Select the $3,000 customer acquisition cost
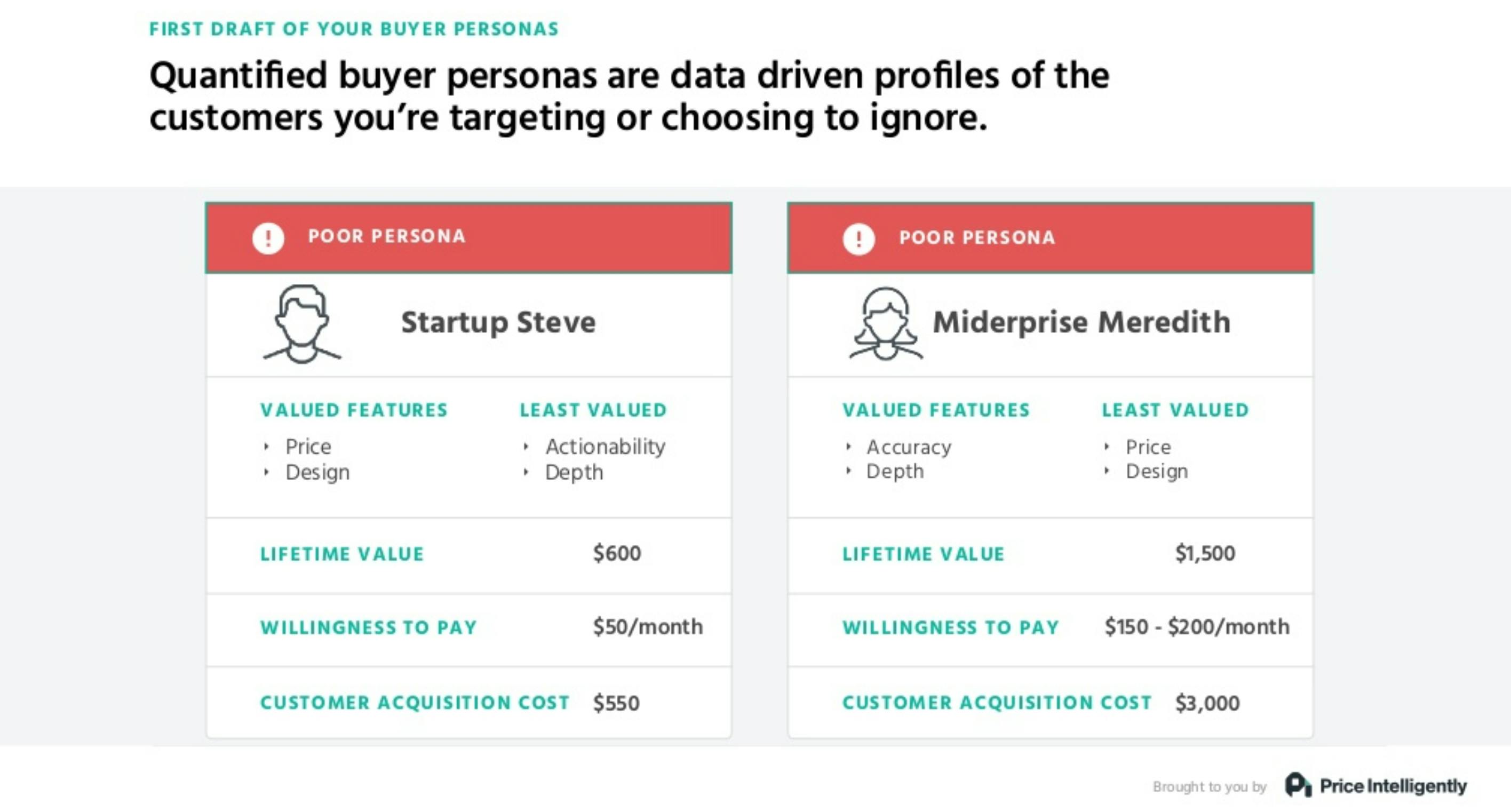Viewport: 1511px width, 812px height. click(x=1207, y=703)
